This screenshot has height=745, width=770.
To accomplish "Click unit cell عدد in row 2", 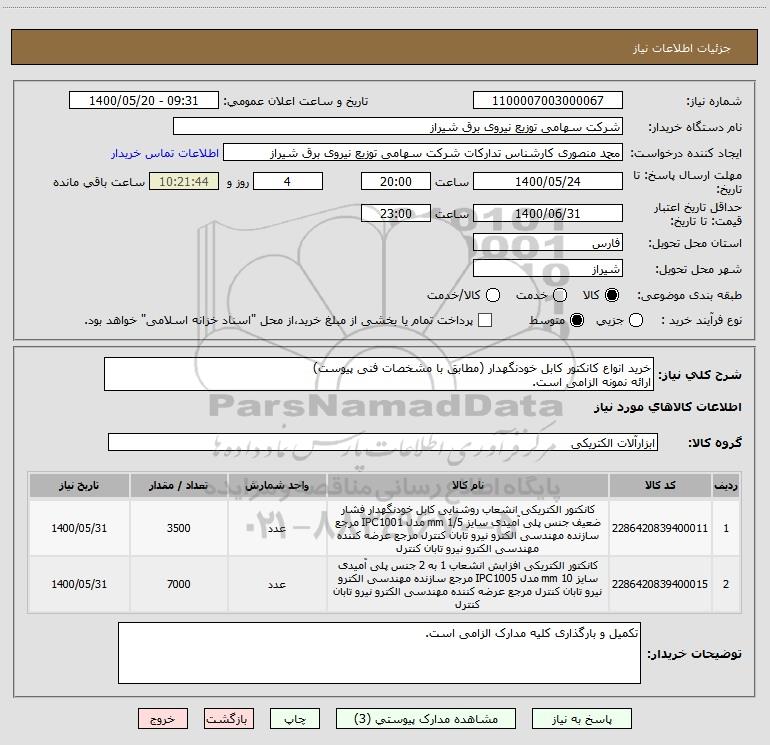I will [277, 584].
